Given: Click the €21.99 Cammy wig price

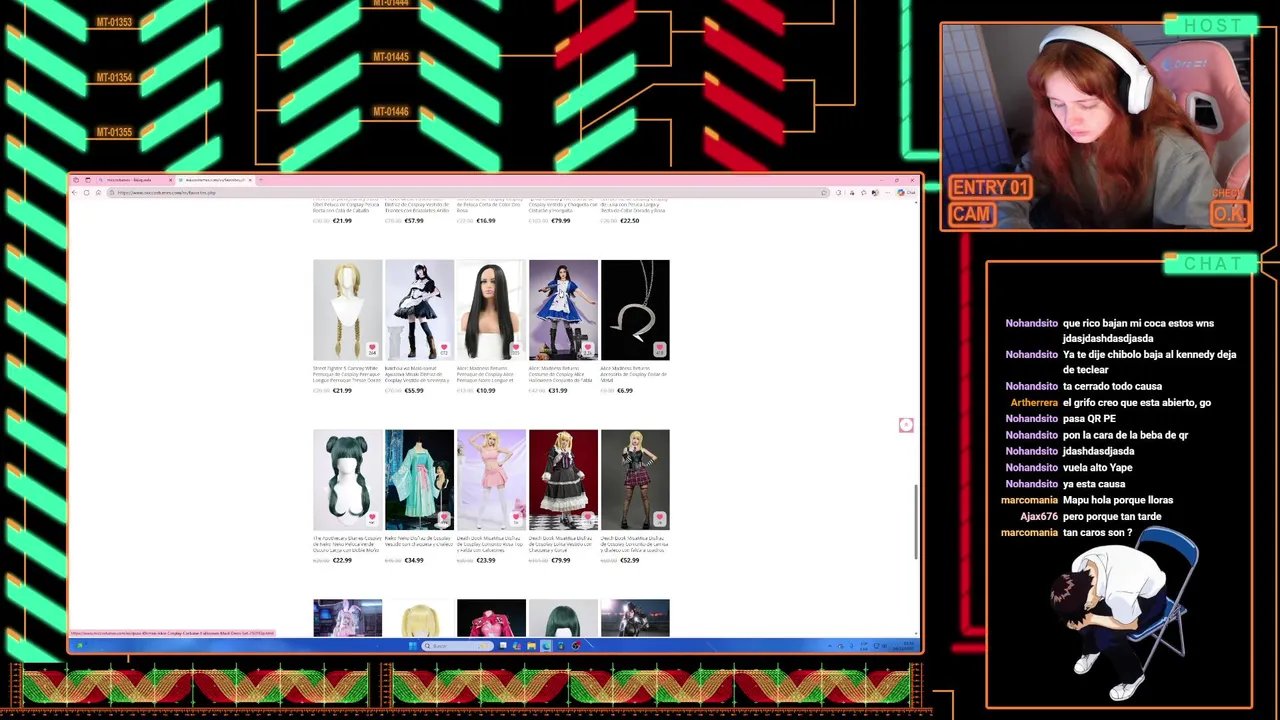Looking at the screenshot, I should coord(342,391).
